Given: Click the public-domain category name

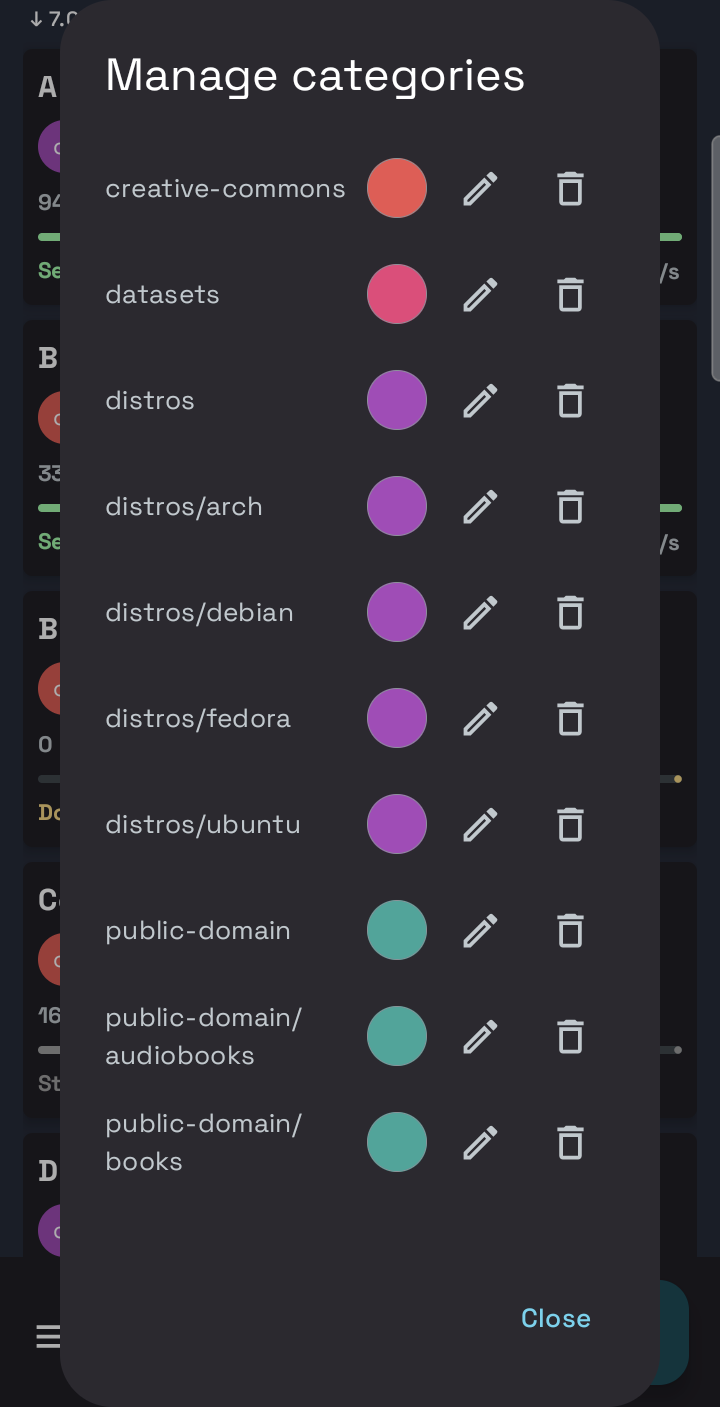Looking at the screenshot, I should coord(198,930).
